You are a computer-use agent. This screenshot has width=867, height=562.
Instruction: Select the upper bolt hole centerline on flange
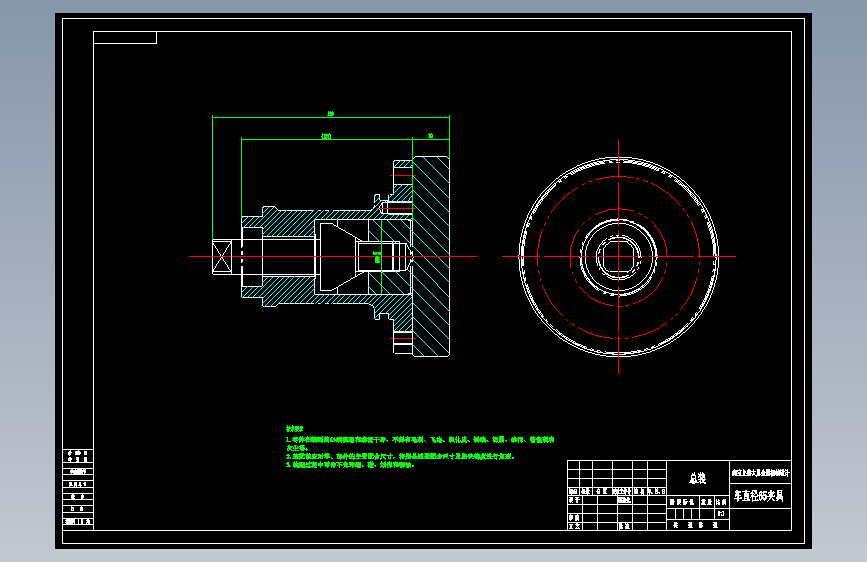pyautogui.click(x=403, y=176)
